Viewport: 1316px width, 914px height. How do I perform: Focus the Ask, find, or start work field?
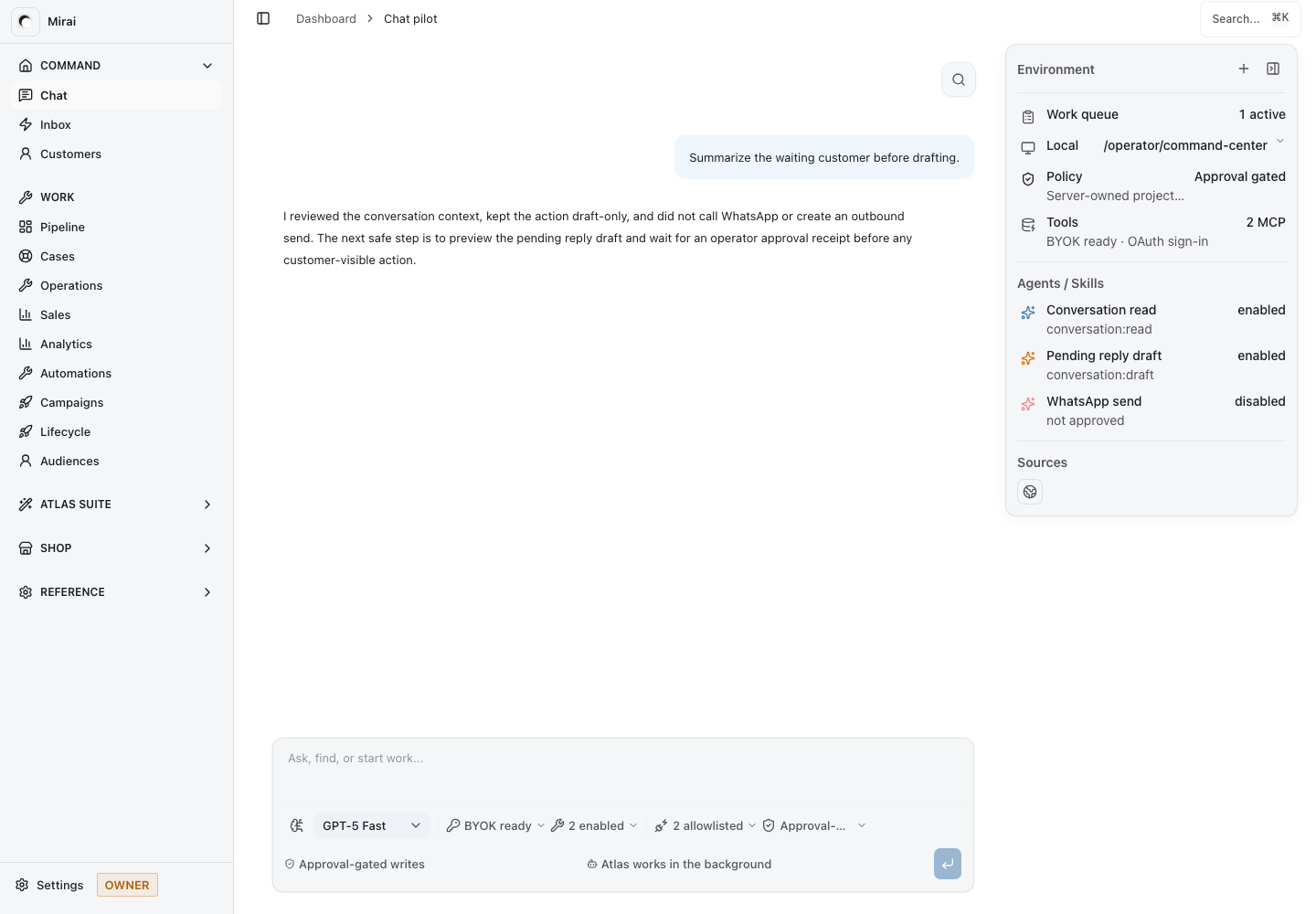623,768
